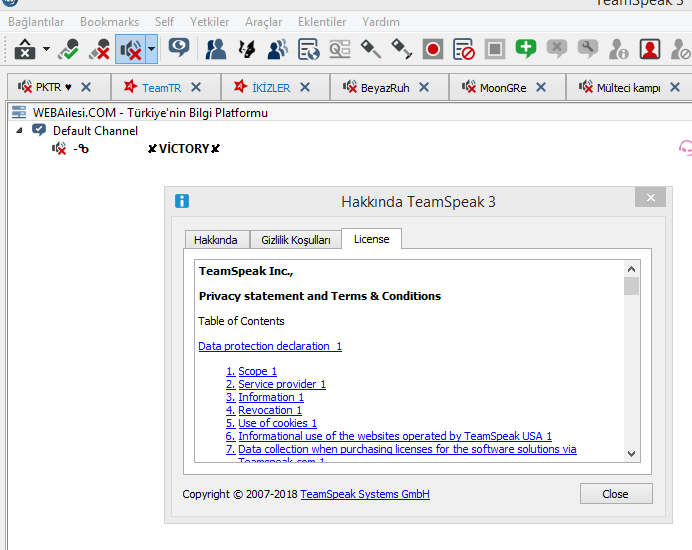Close the İKİZLER server tab
The image size is (692, 550).
coord(305,87)
